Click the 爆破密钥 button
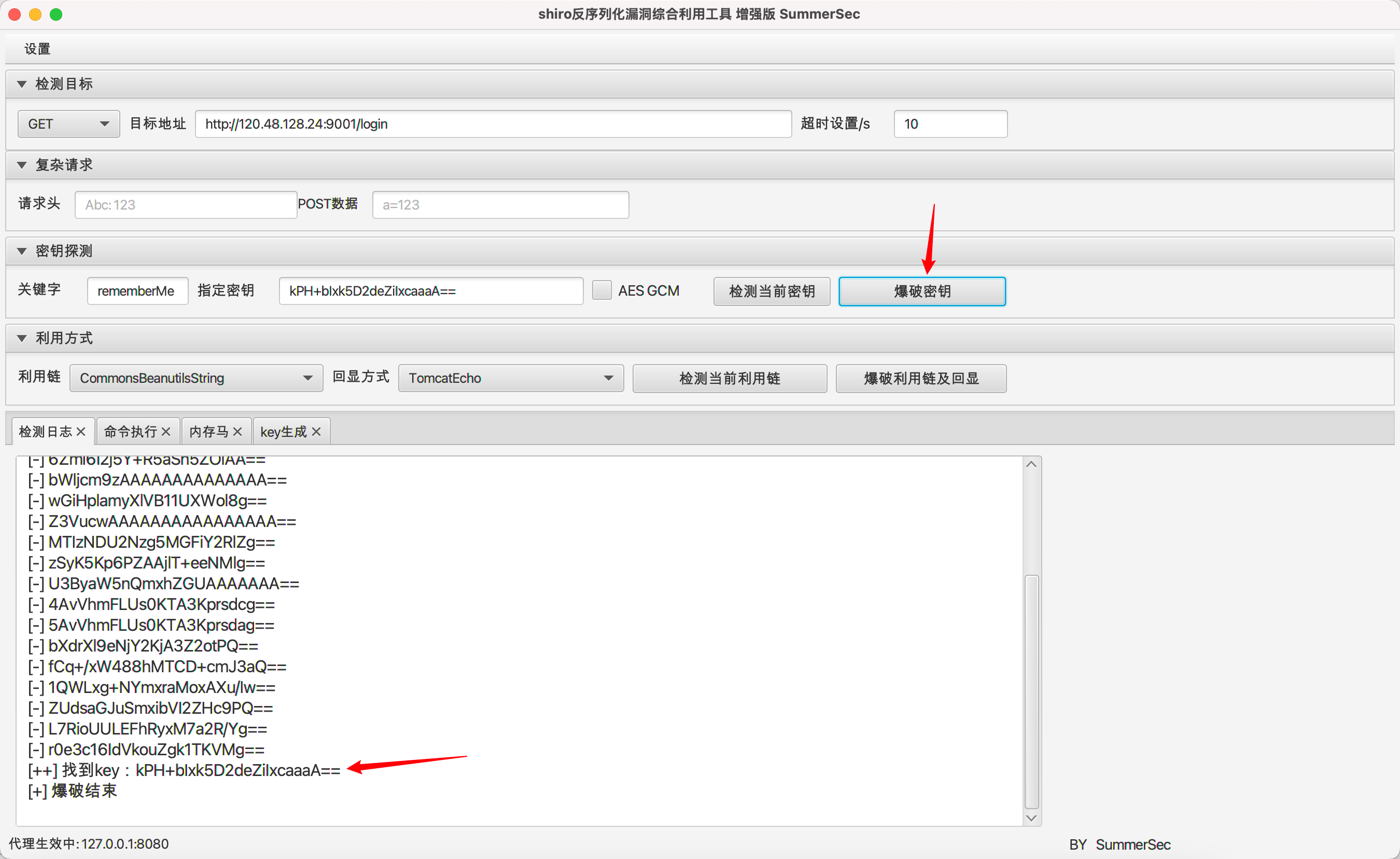 coord(922,292)
